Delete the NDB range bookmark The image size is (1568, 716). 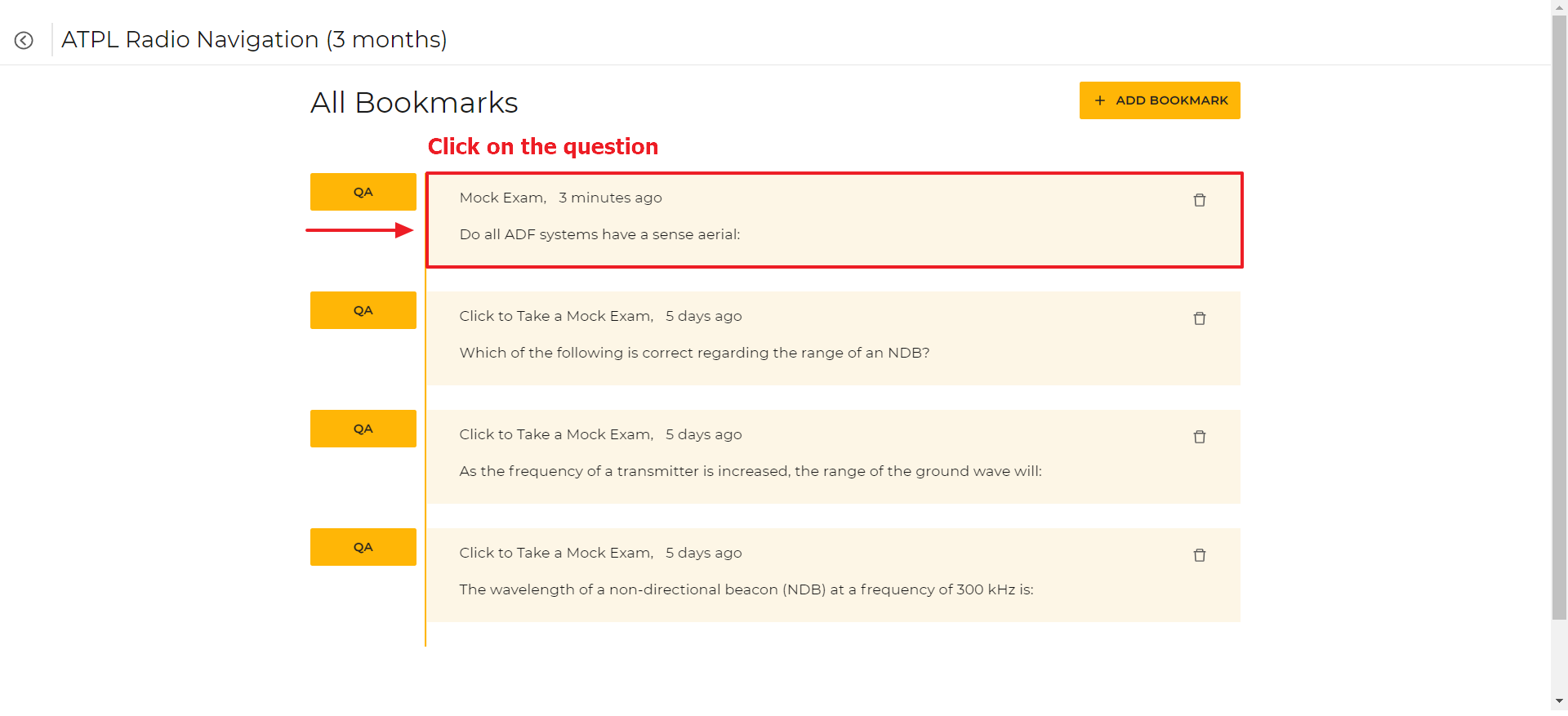(x=1199, y=318)
